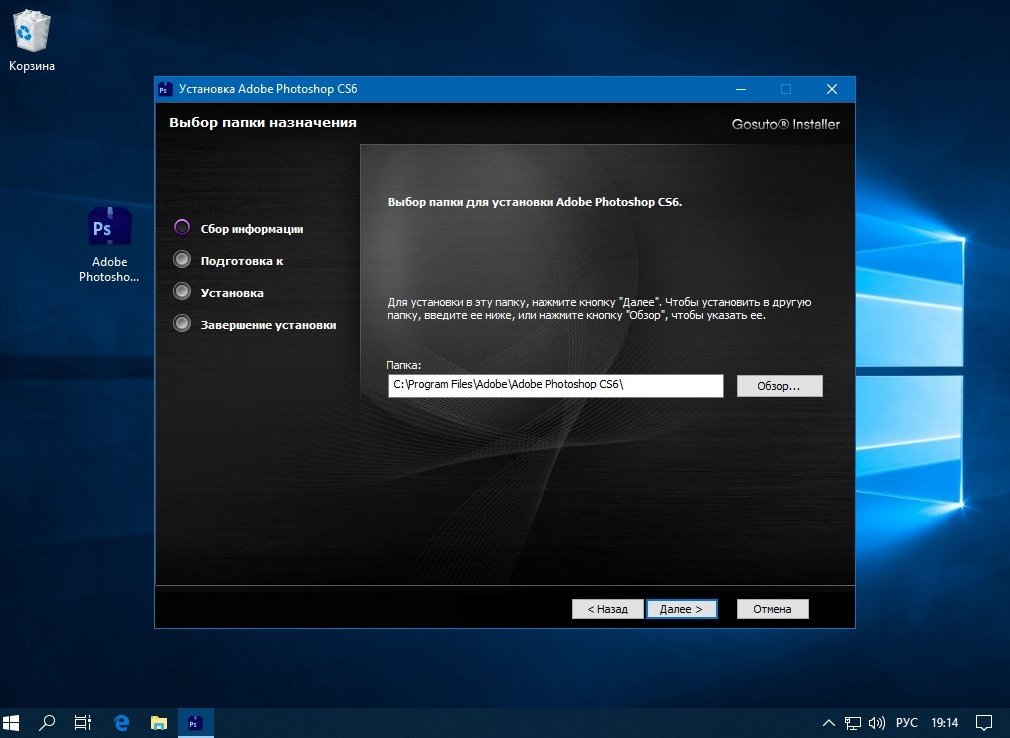Select the Adobe Photoshop desktop shortcut icon

pyautogui.click(x=109, y=245)
